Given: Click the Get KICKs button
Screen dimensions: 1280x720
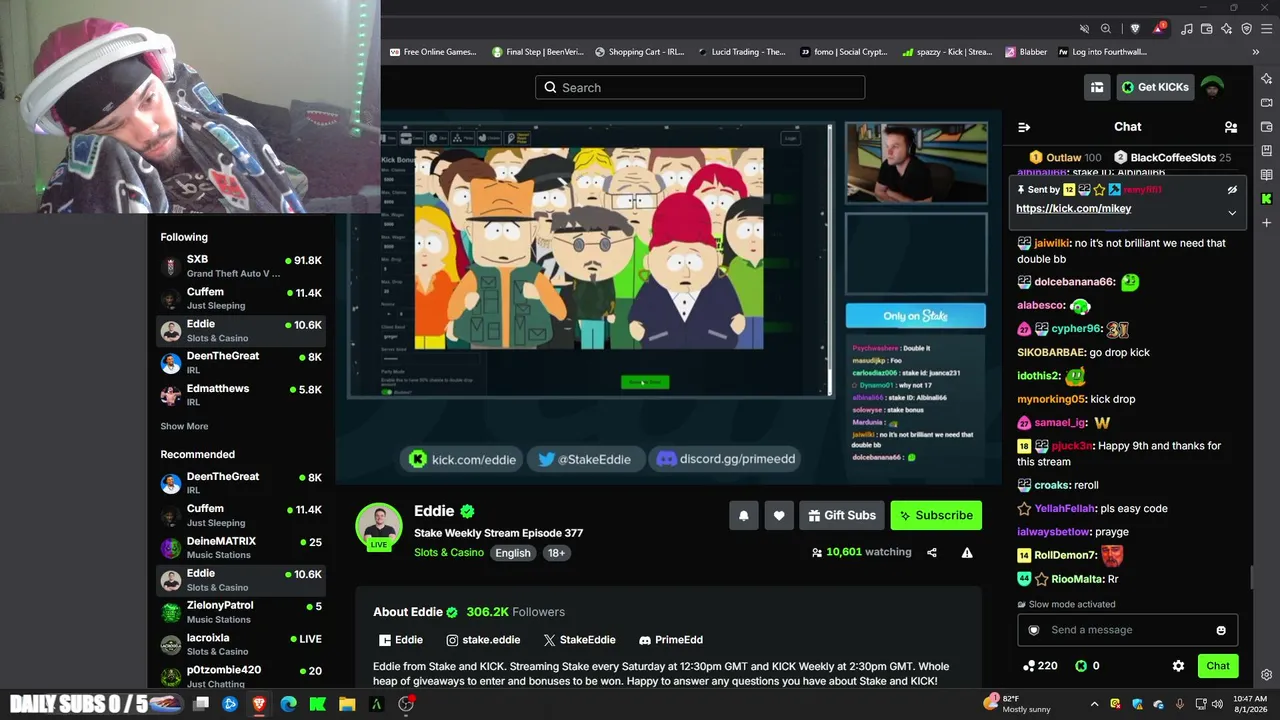Looking at the screenshot, I should point(1155,87).
